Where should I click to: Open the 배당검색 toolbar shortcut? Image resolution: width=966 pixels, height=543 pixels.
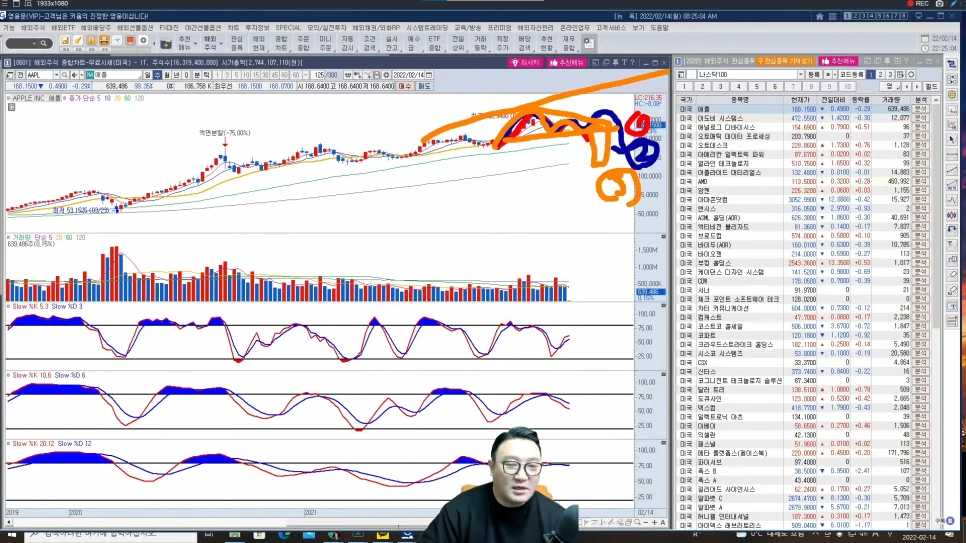point(524,43)
